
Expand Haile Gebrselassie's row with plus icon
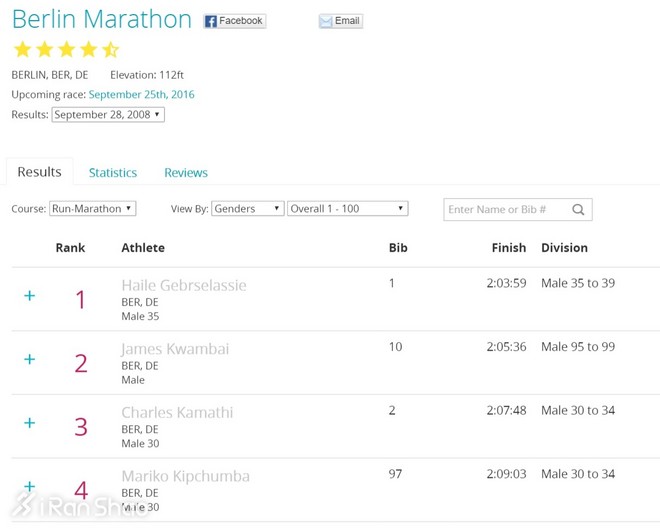30,296
